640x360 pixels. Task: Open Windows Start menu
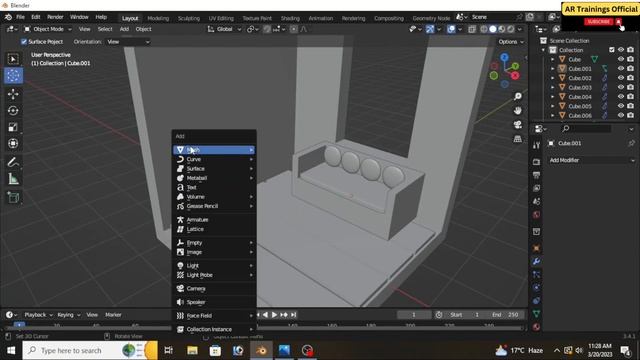pos(11,350)
